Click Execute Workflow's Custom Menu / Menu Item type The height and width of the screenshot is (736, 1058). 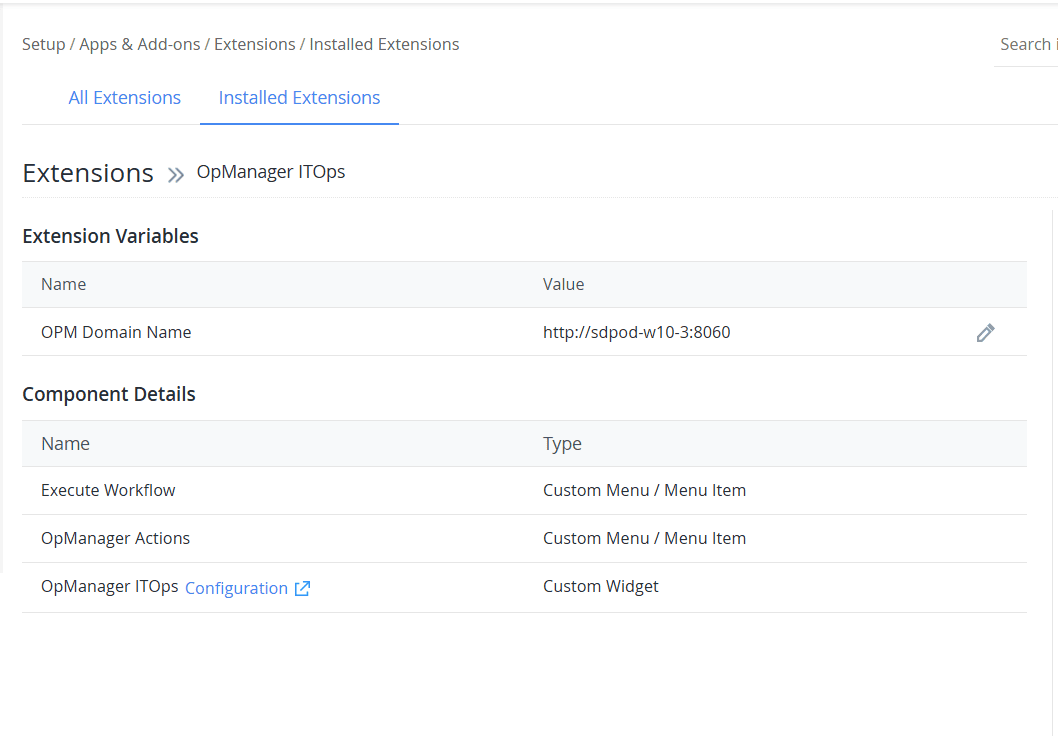click(x=644, y=490)
